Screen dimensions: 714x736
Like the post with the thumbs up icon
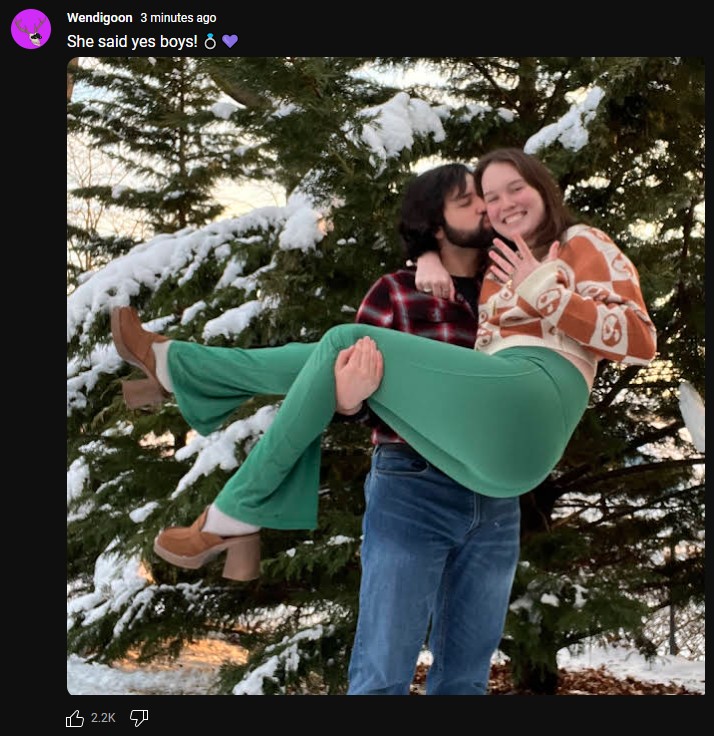[x=75, y=718]
